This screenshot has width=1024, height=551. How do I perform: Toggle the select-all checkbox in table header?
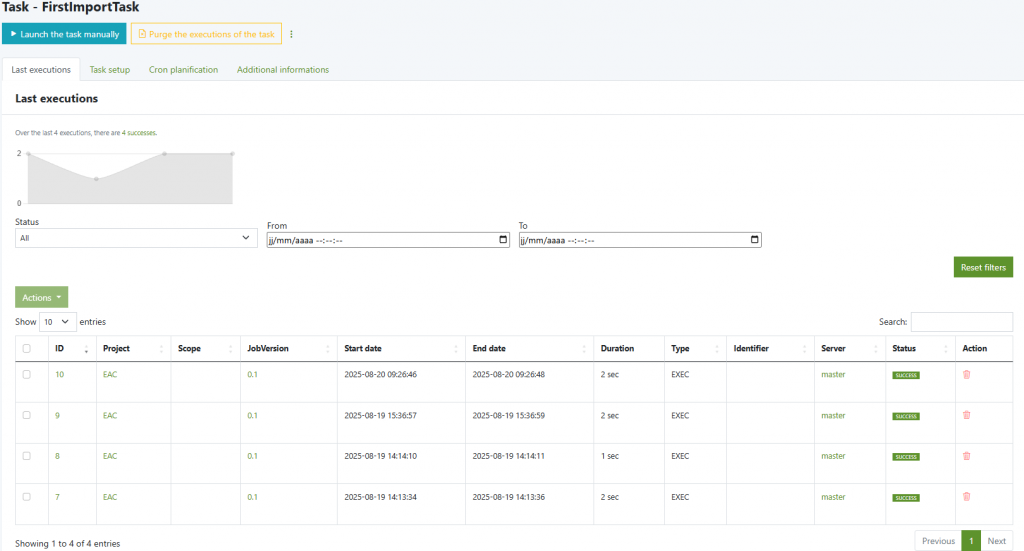click(27, 349)
